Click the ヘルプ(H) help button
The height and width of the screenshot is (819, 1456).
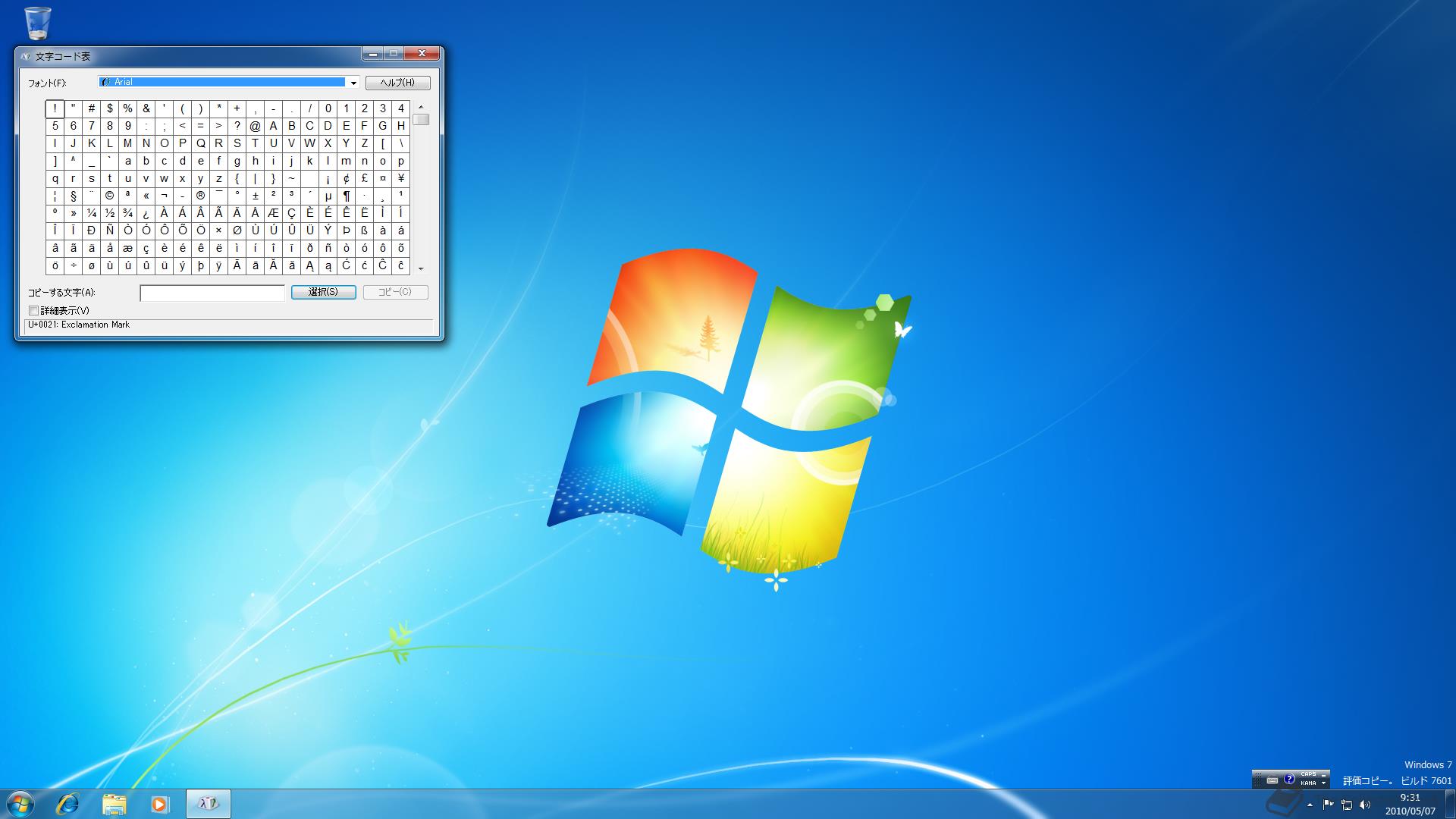[397, 83]
